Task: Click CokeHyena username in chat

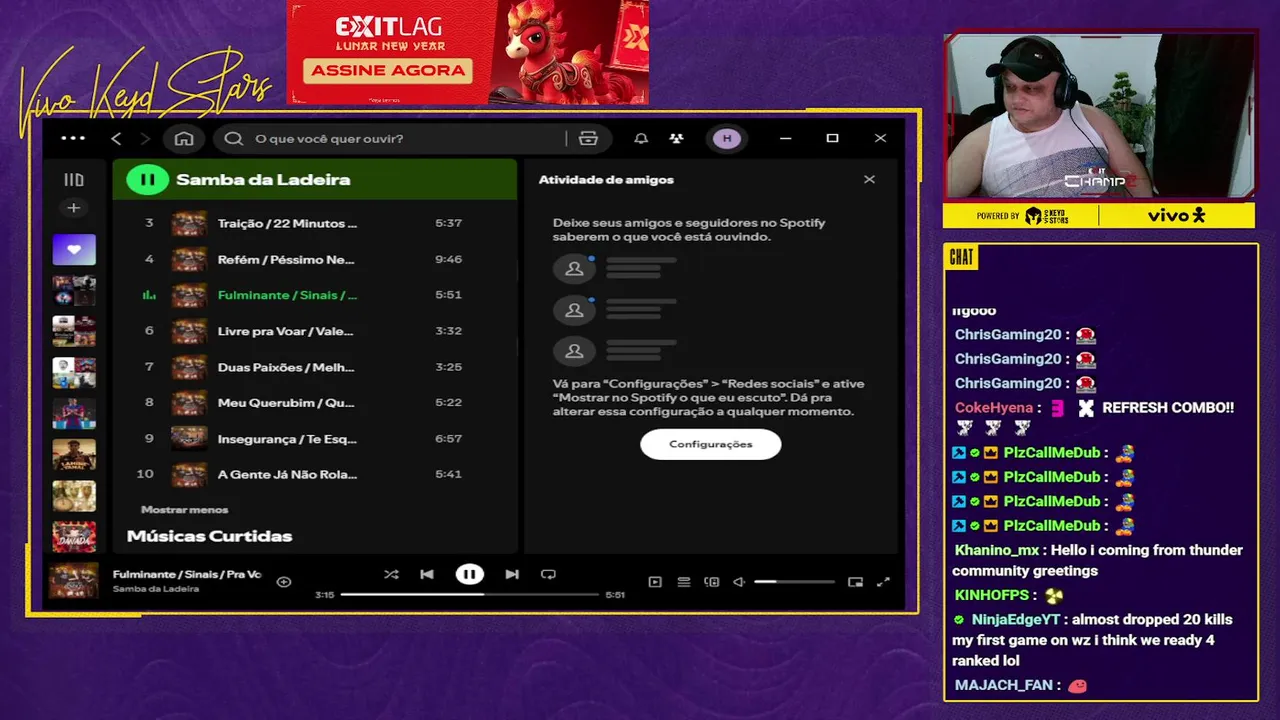Action: click(994, 408)
